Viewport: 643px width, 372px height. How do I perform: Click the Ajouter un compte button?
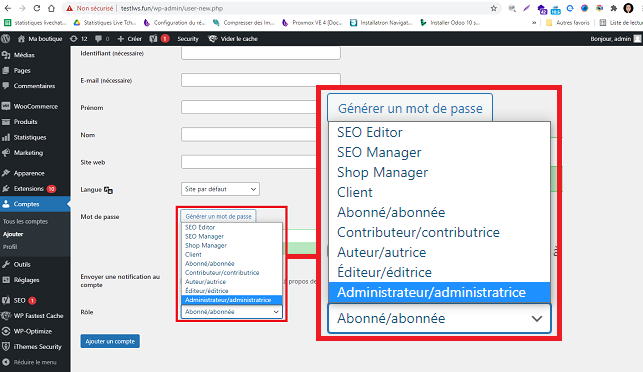click(110, 341)
